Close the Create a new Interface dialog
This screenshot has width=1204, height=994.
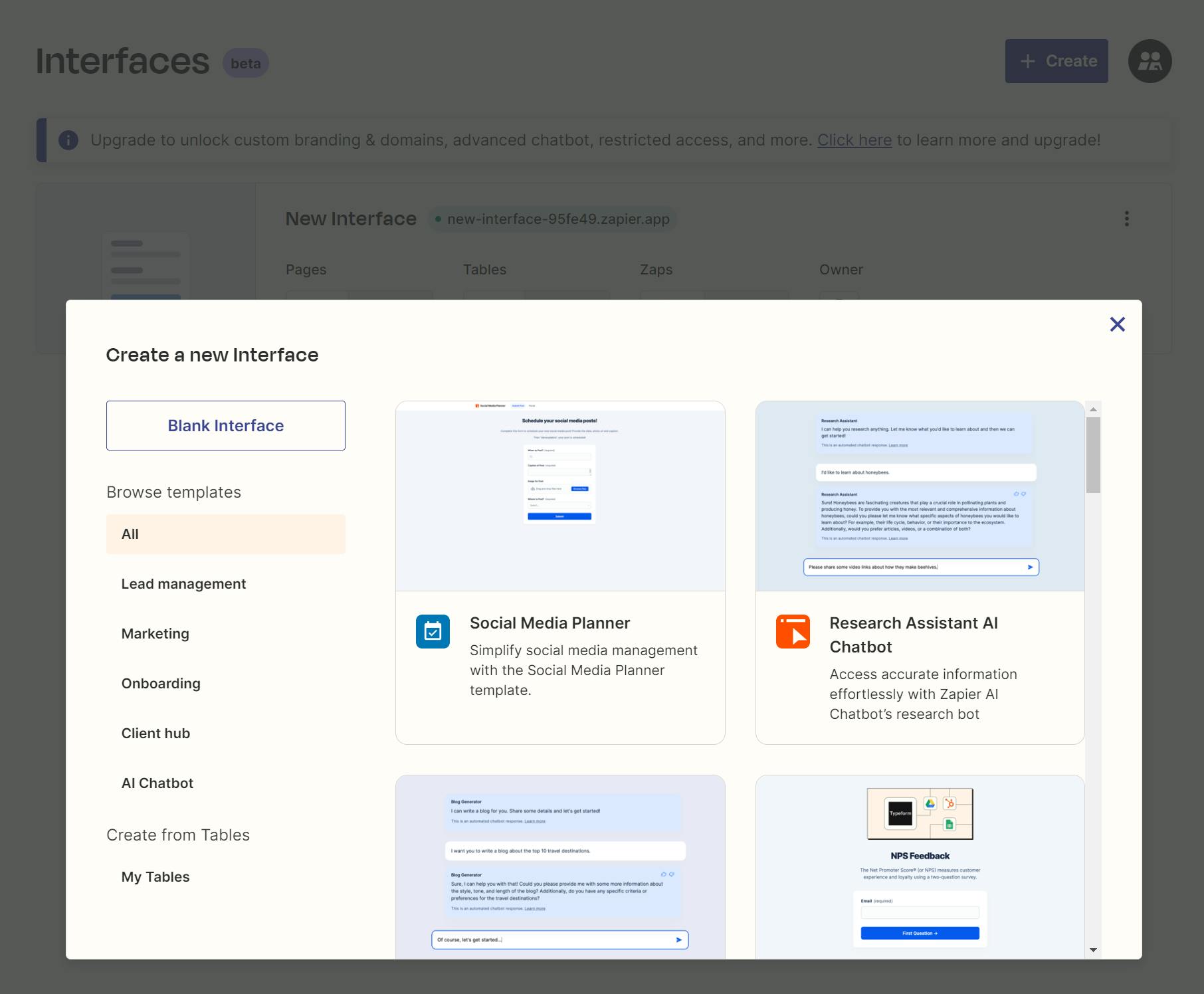click(1117, 324)
